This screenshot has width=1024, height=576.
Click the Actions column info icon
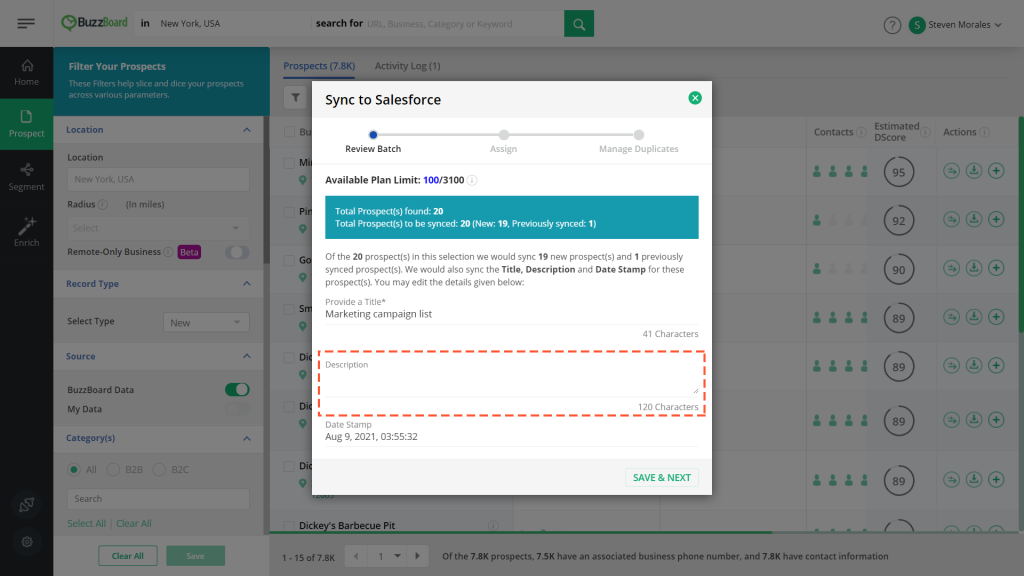point(985,132)
